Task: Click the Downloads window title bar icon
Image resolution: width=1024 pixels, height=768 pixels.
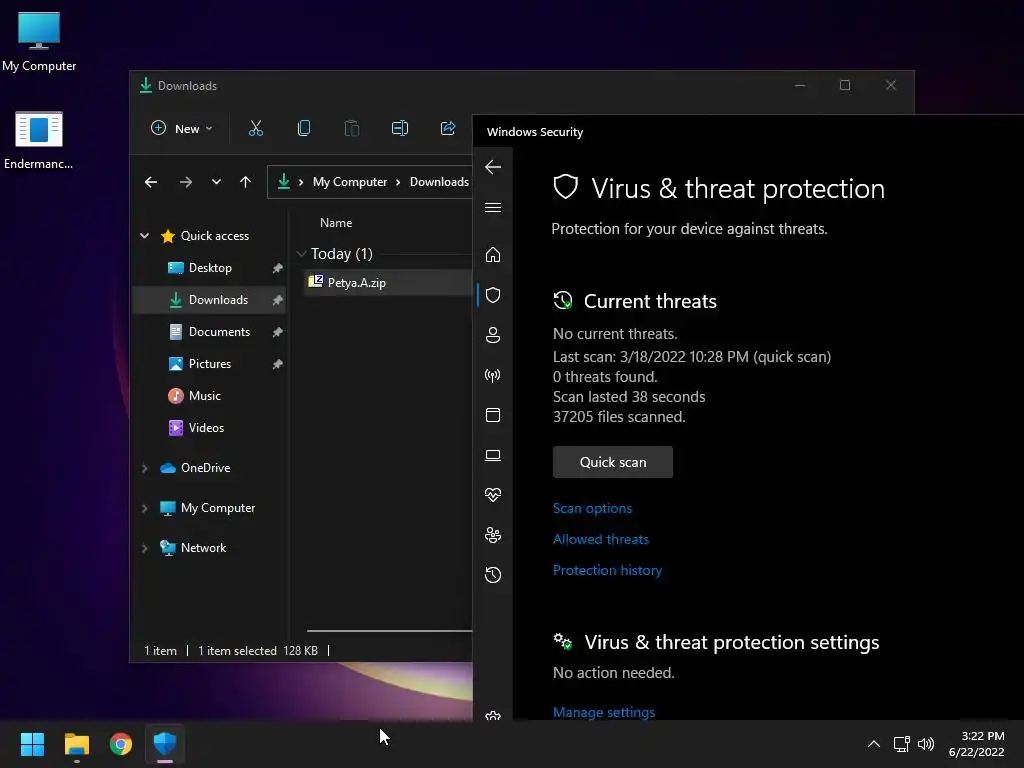Action: tap(146, 86)
